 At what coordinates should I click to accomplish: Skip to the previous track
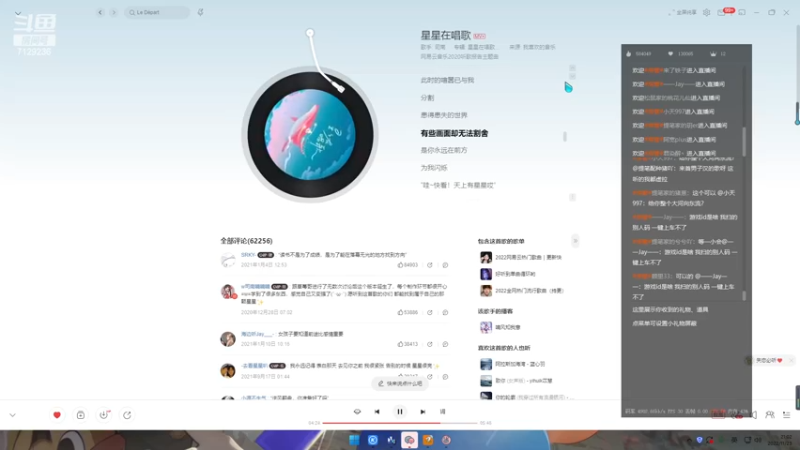click(x=377, y=412)
